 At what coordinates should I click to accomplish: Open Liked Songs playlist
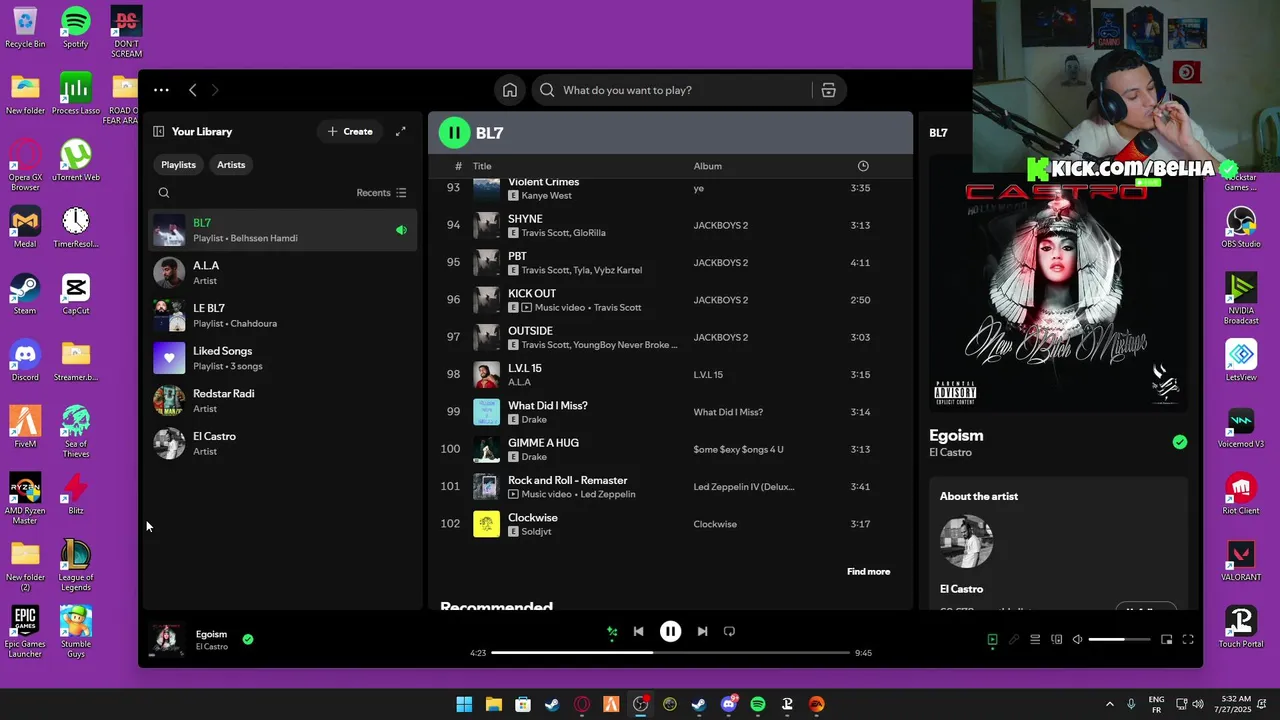(x=283, y=358)
